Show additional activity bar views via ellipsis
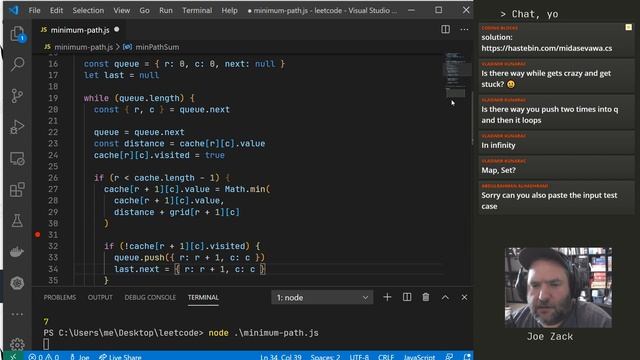 (17, 314)
